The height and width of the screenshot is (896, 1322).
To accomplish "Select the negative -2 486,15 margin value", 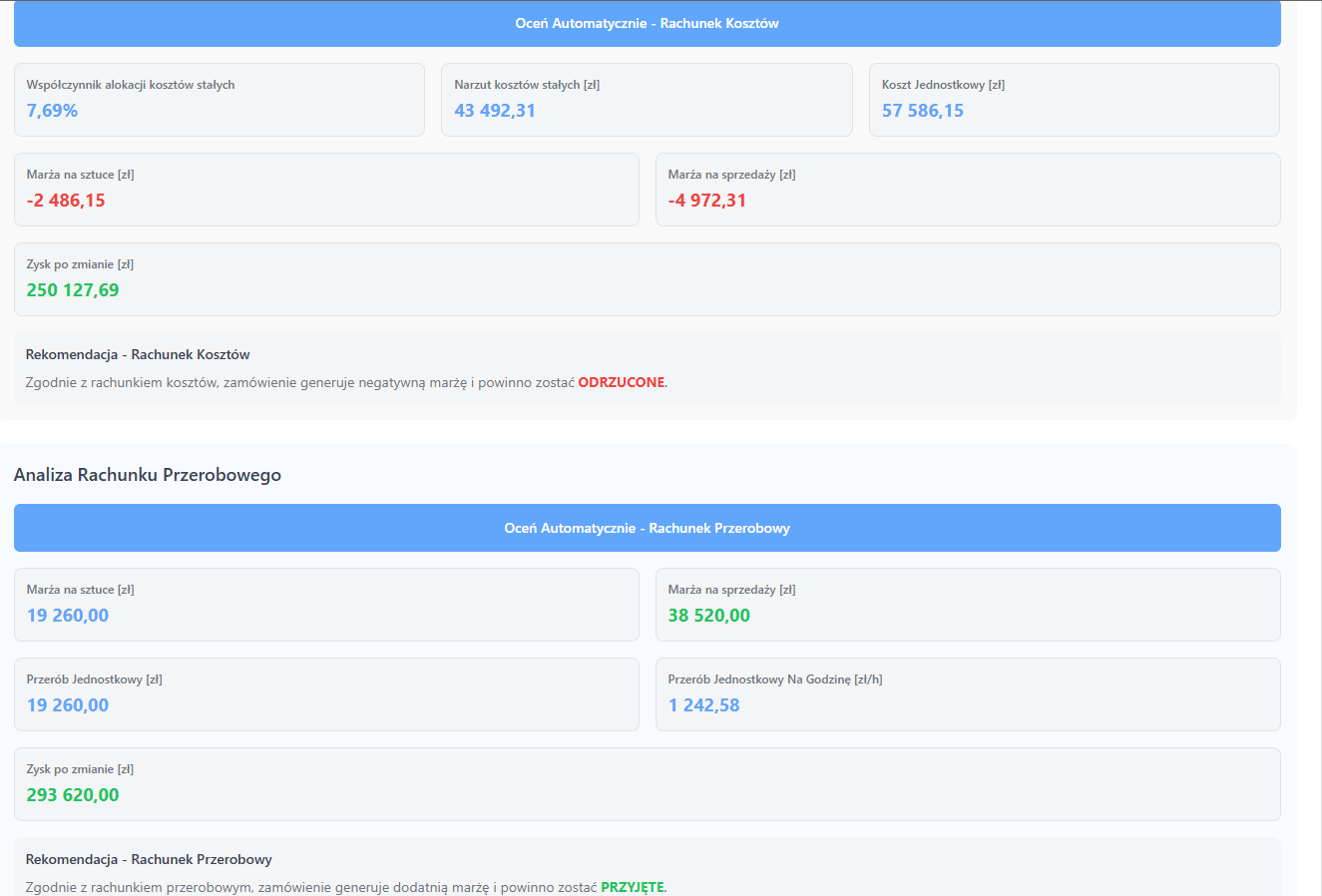I will (66, 201).
